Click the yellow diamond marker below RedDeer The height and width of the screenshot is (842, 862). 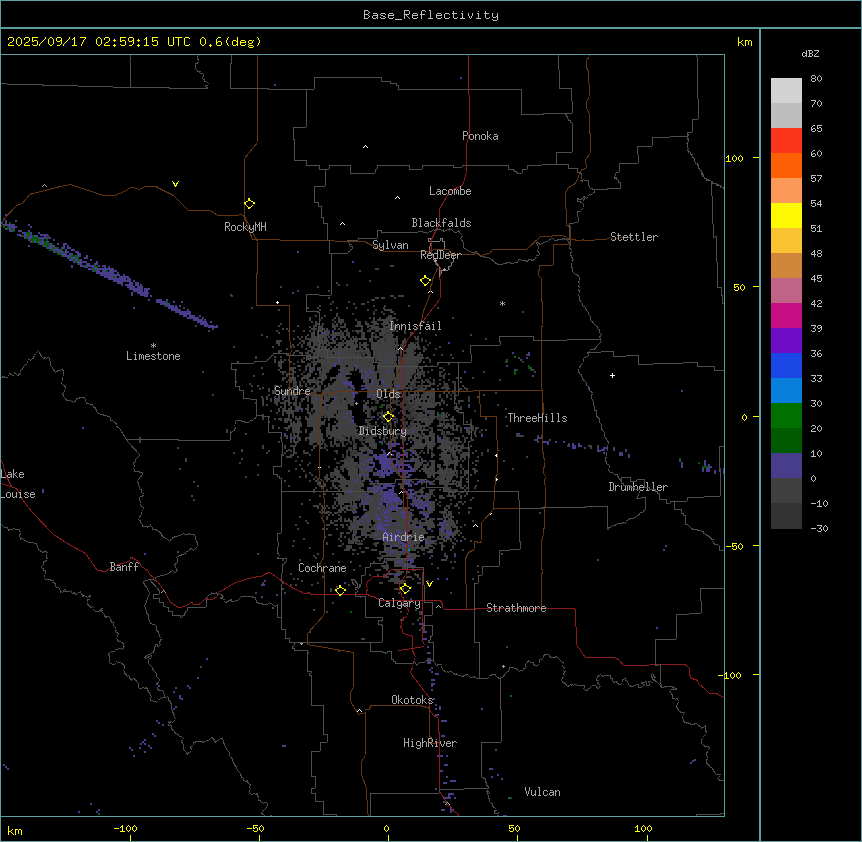(425, 281)
